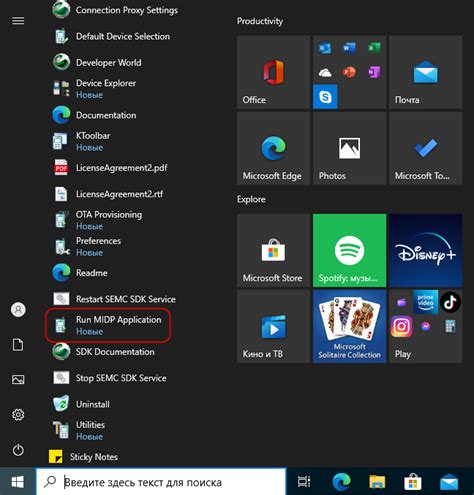
Task: Open Settings gear in Start sidebar
Action: click(18, 415)
